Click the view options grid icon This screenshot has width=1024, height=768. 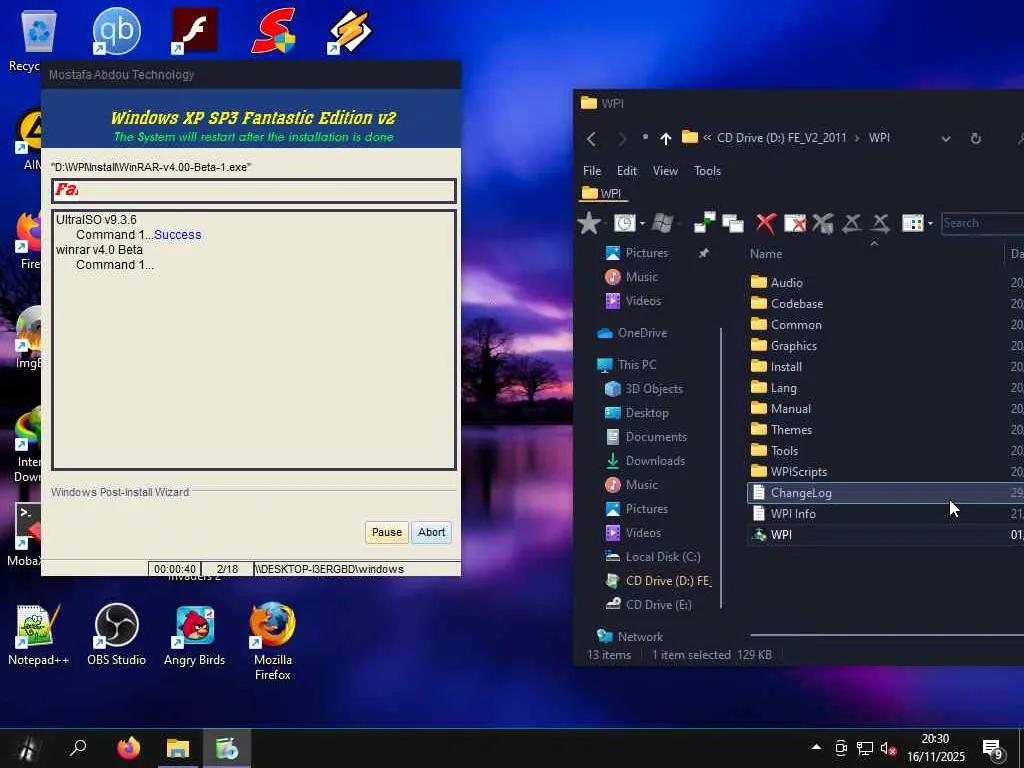pyautogui.click(x=912, y=223)
